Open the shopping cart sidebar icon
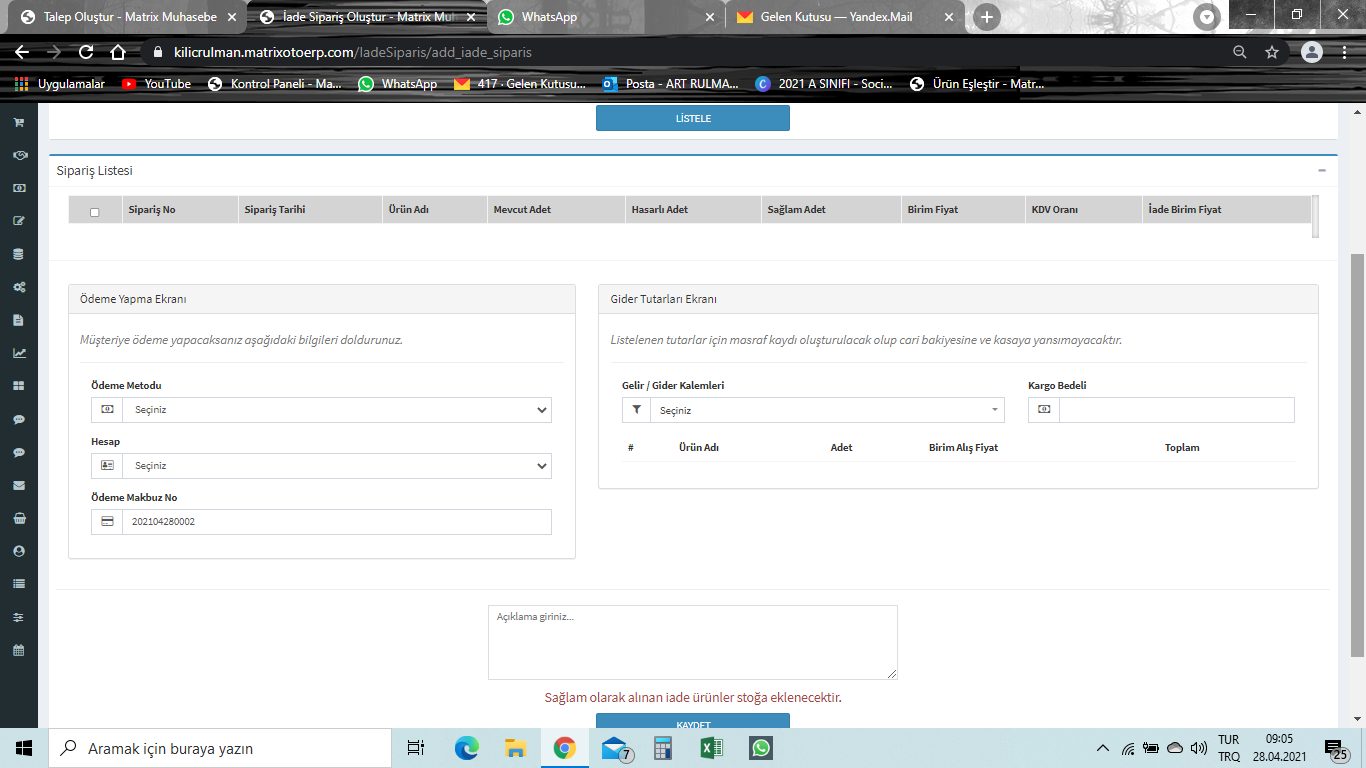1366x768 pixels. [18, 122]
